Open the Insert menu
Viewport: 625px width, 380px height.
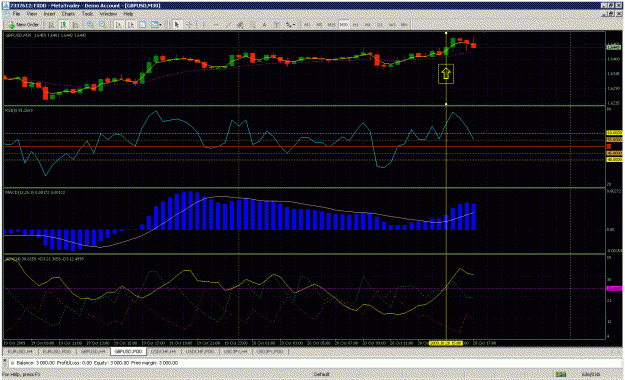(49, 14)
